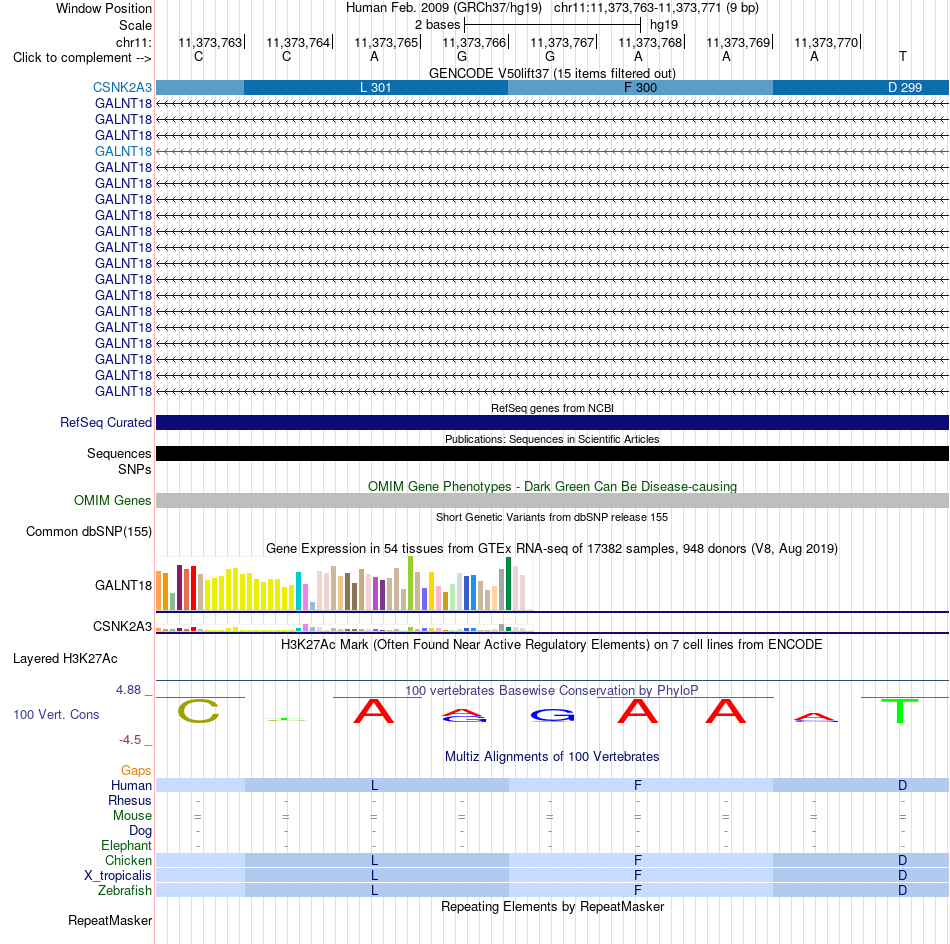Click the blue G letter in PhyloP logo

point(552,716)
